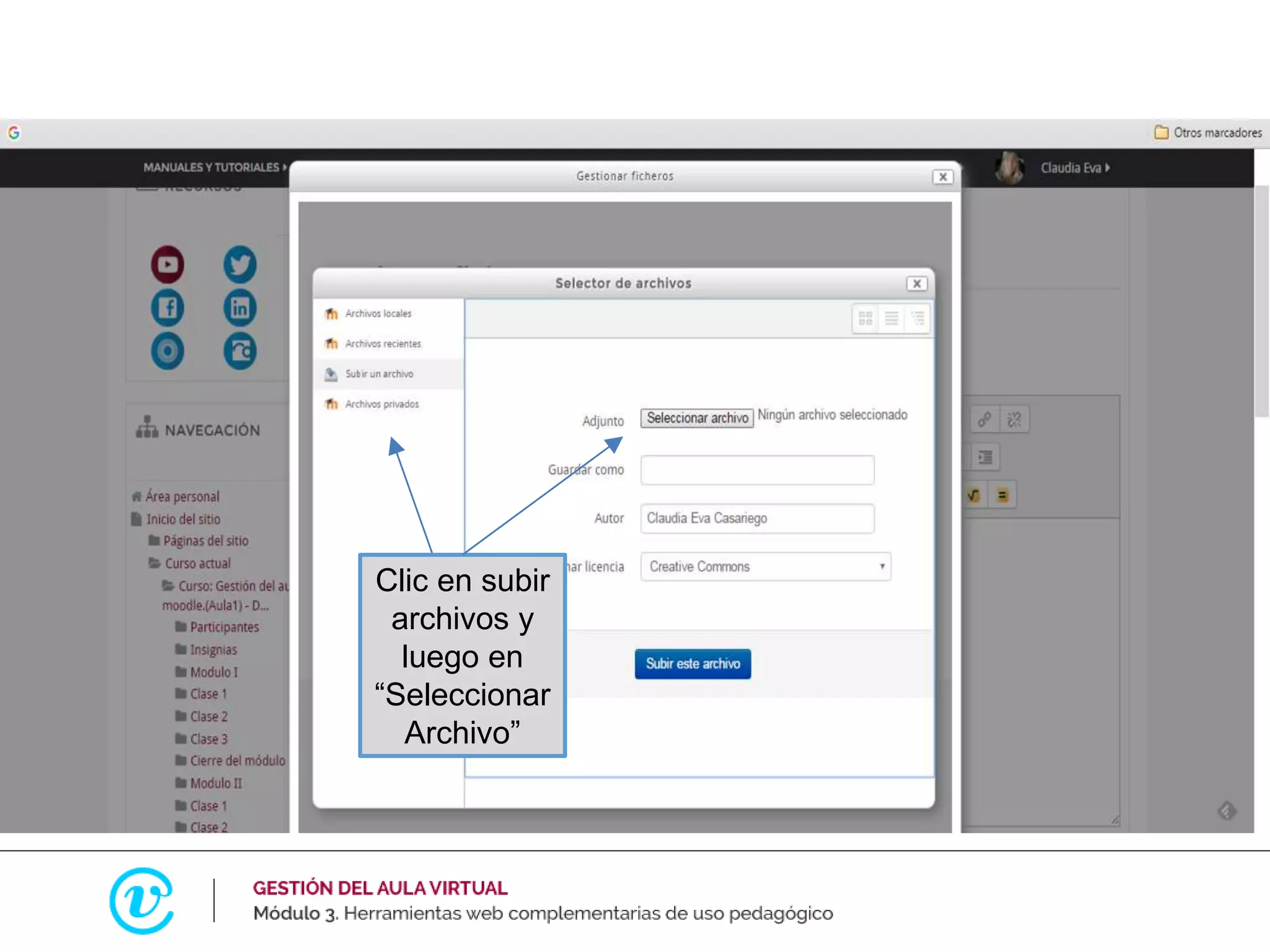
Task: Click the unlink editor icon
Action: pyautogui.click(x=1015, y=420)
